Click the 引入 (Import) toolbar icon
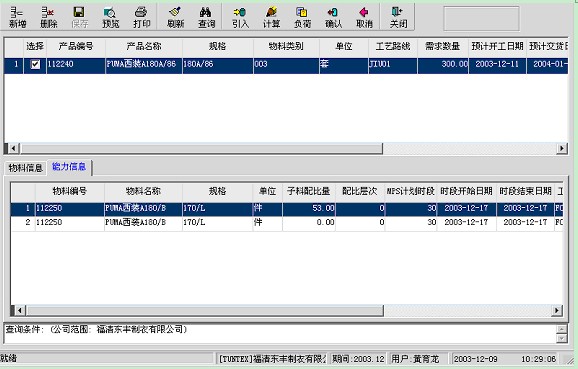This screenshot has width=578, height=369. 240,17
